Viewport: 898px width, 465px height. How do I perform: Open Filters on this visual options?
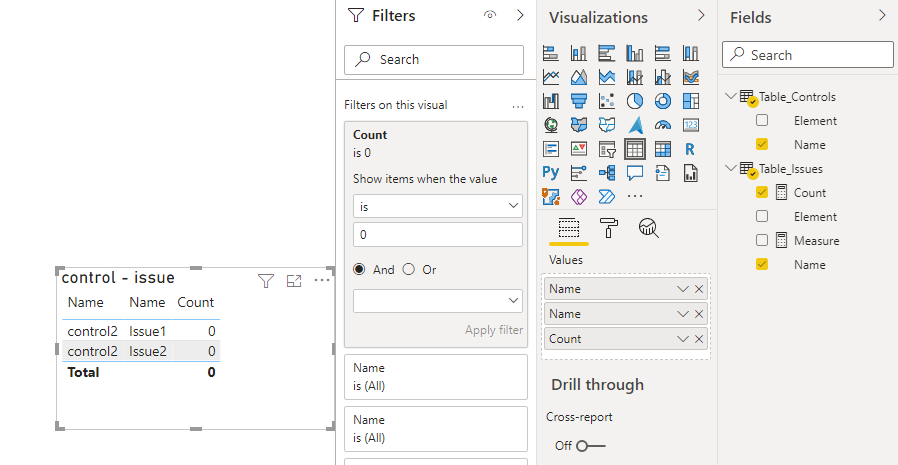[x=518, y=106]
